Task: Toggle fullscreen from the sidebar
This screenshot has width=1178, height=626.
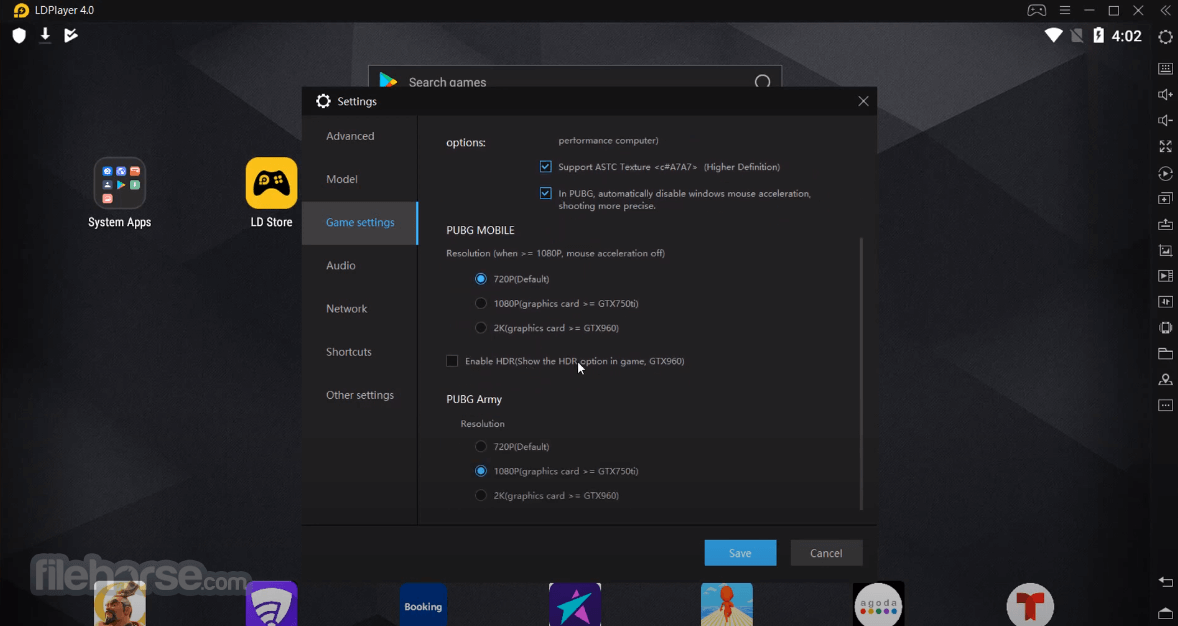Action: pyautogui.click(x=1165, y=146)
